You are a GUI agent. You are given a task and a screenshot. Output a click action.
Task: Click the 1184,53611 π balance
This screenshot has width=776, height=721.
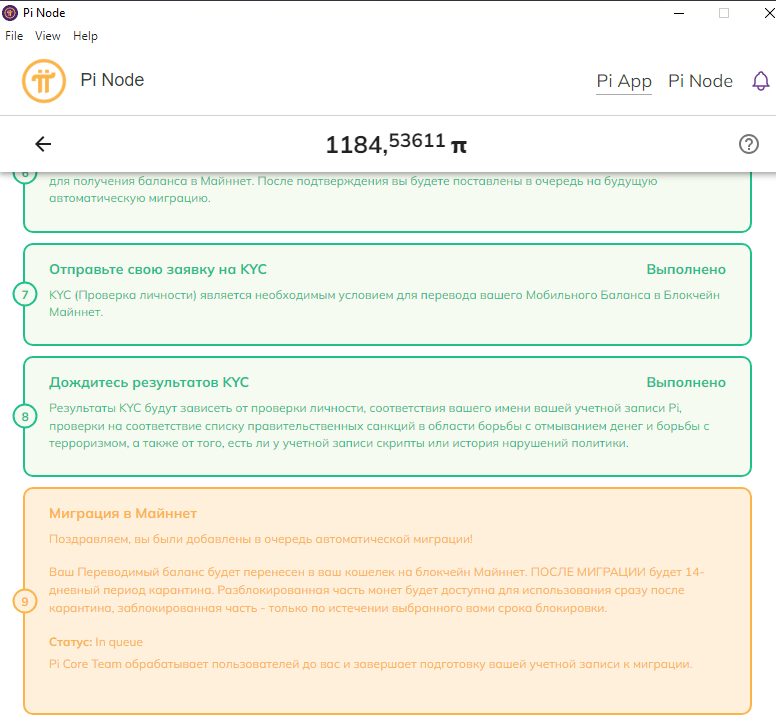396,144
